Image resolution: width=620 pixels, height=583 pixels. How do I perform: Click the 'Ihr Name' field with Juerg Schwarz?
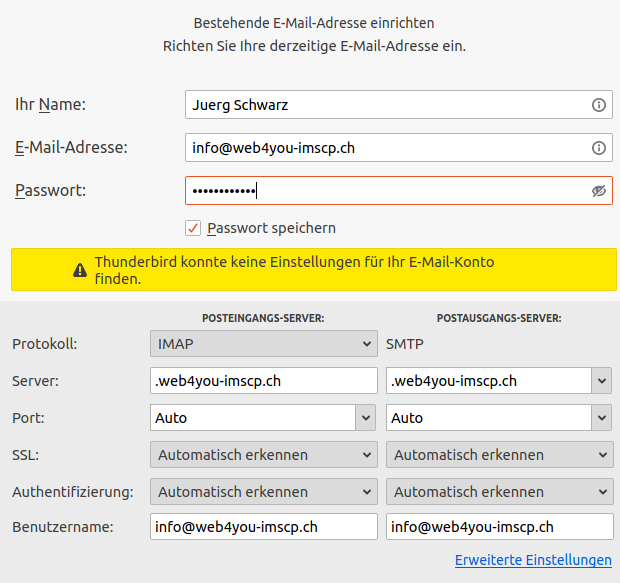[x=385, y=105]
